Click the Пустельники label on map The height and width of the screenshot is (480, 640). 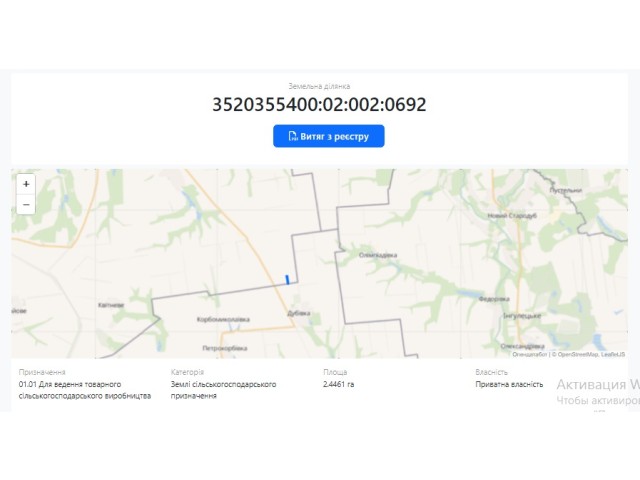566,190
